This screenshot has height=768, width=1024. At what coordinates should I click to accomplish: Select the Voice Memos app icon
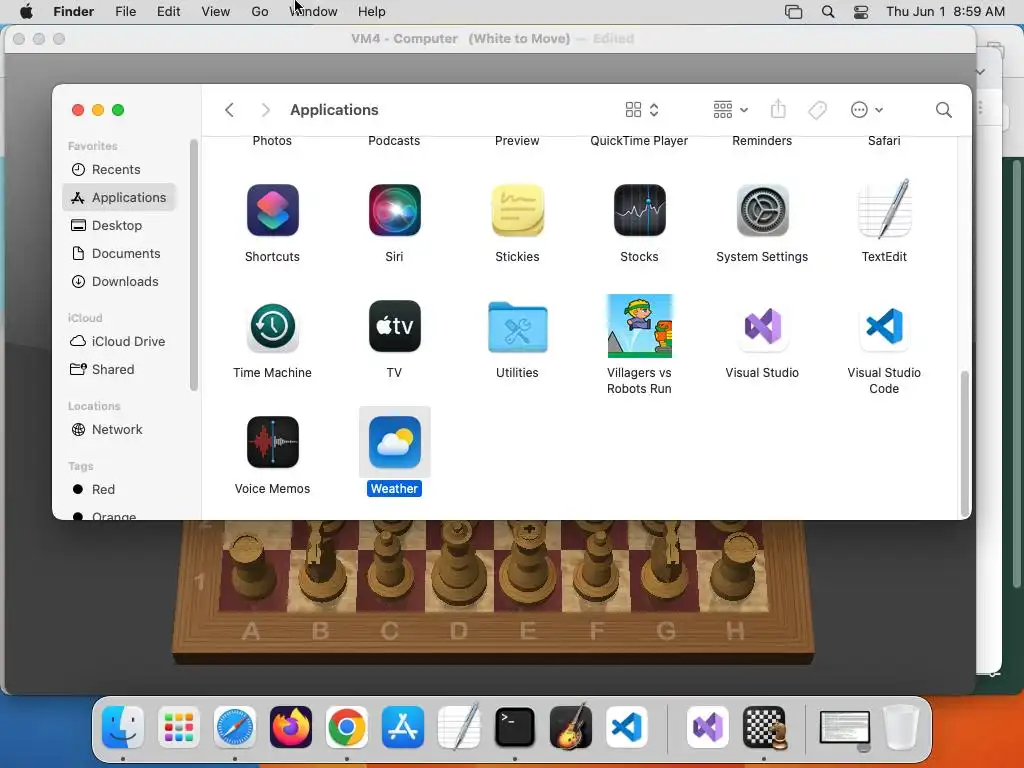pyautogui.click(x=272, y=442)
